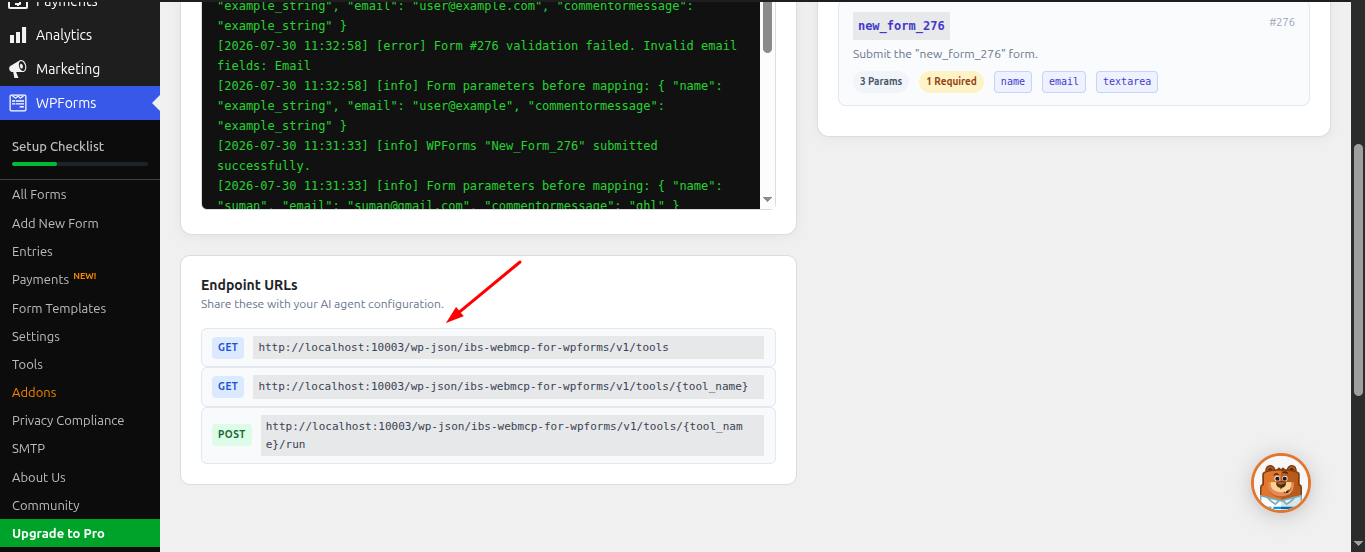Viewport: 1365px width, 552px height.
Task: Click the email parameter tag
Action: click(1064, 82)
